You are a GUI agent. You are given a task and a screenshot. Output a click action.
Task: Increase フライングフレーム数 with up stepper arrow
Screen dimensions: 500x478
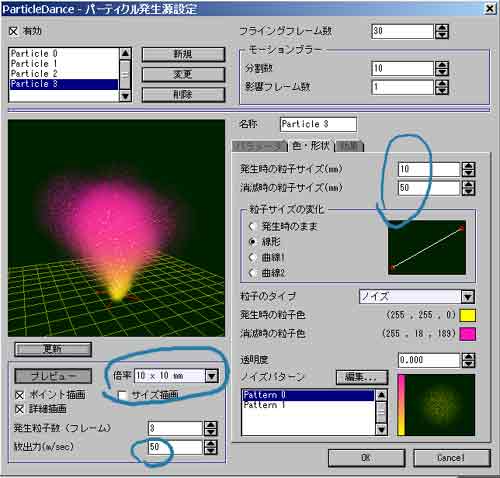442,28
